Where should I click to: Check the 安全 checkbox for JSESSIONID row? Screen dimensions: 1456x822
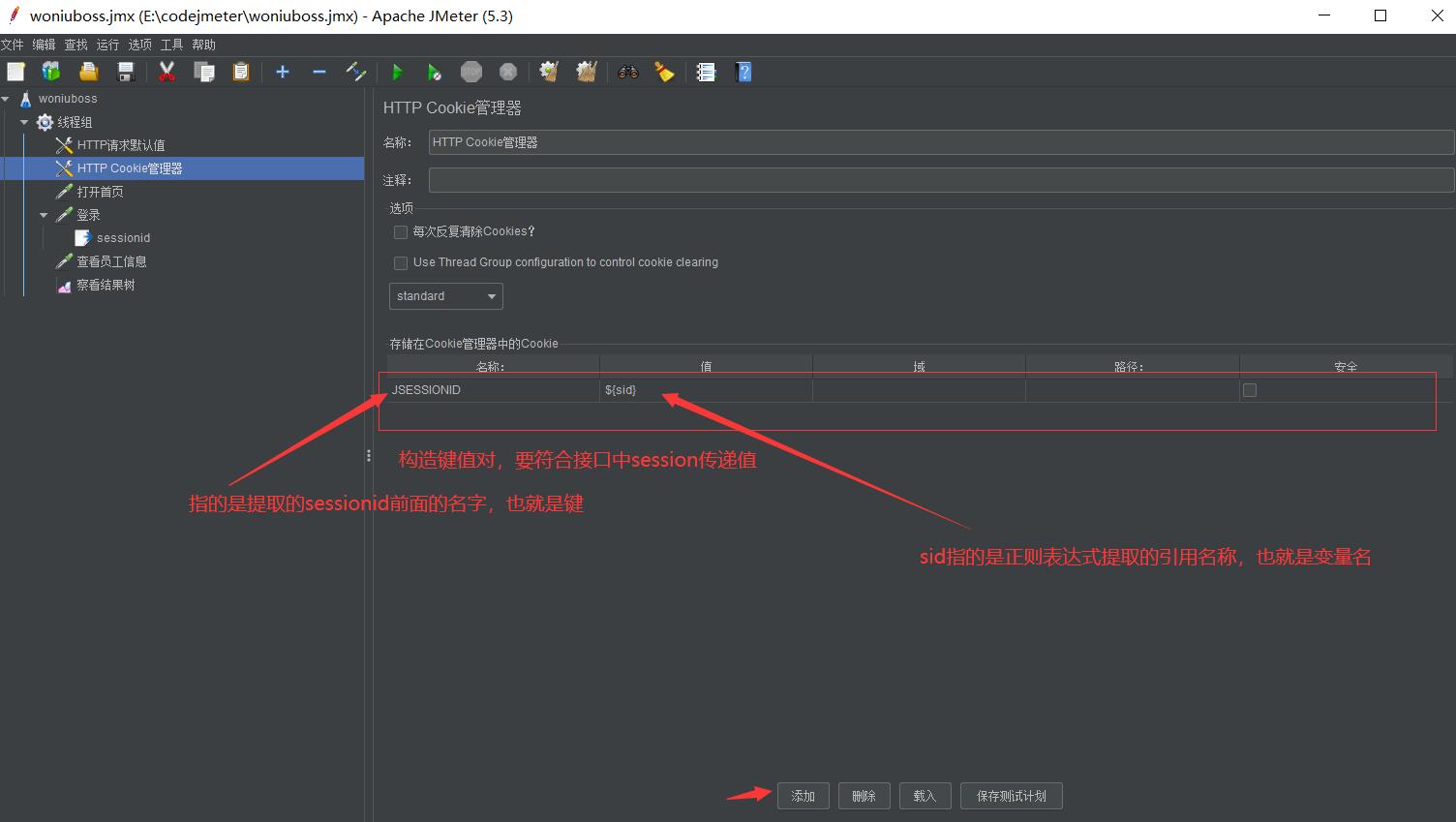(1250, 390)
